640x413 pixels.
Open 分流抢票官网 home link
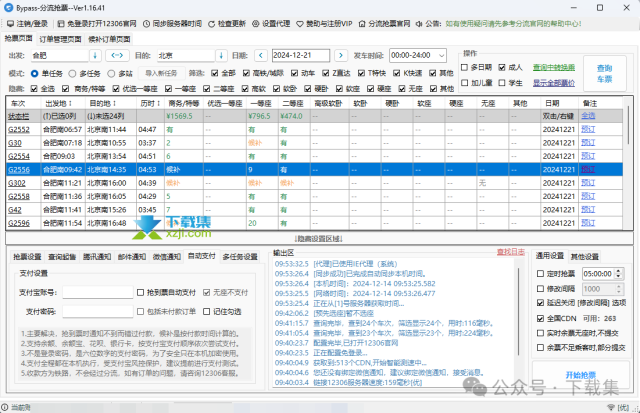(384, 24)
